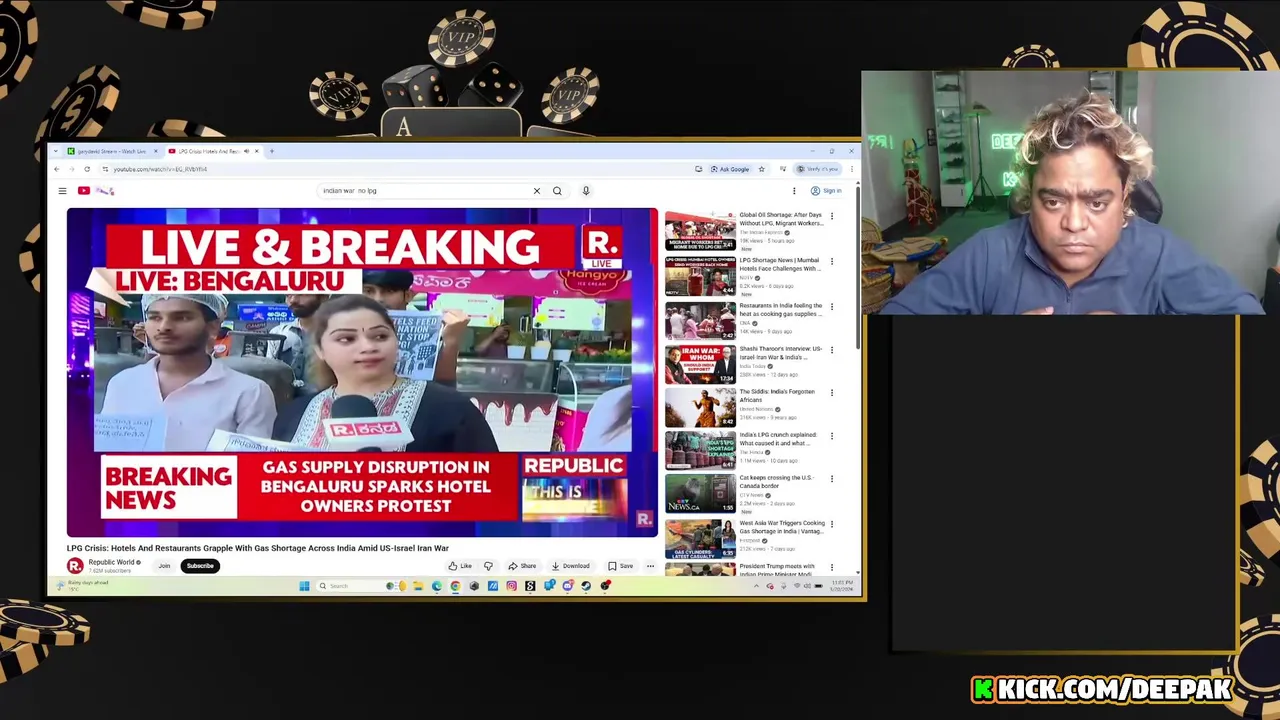The image size is (1280, 720).
Task: Open The Siddis: India's Forgotten Africans
Action: pos(777,396)
